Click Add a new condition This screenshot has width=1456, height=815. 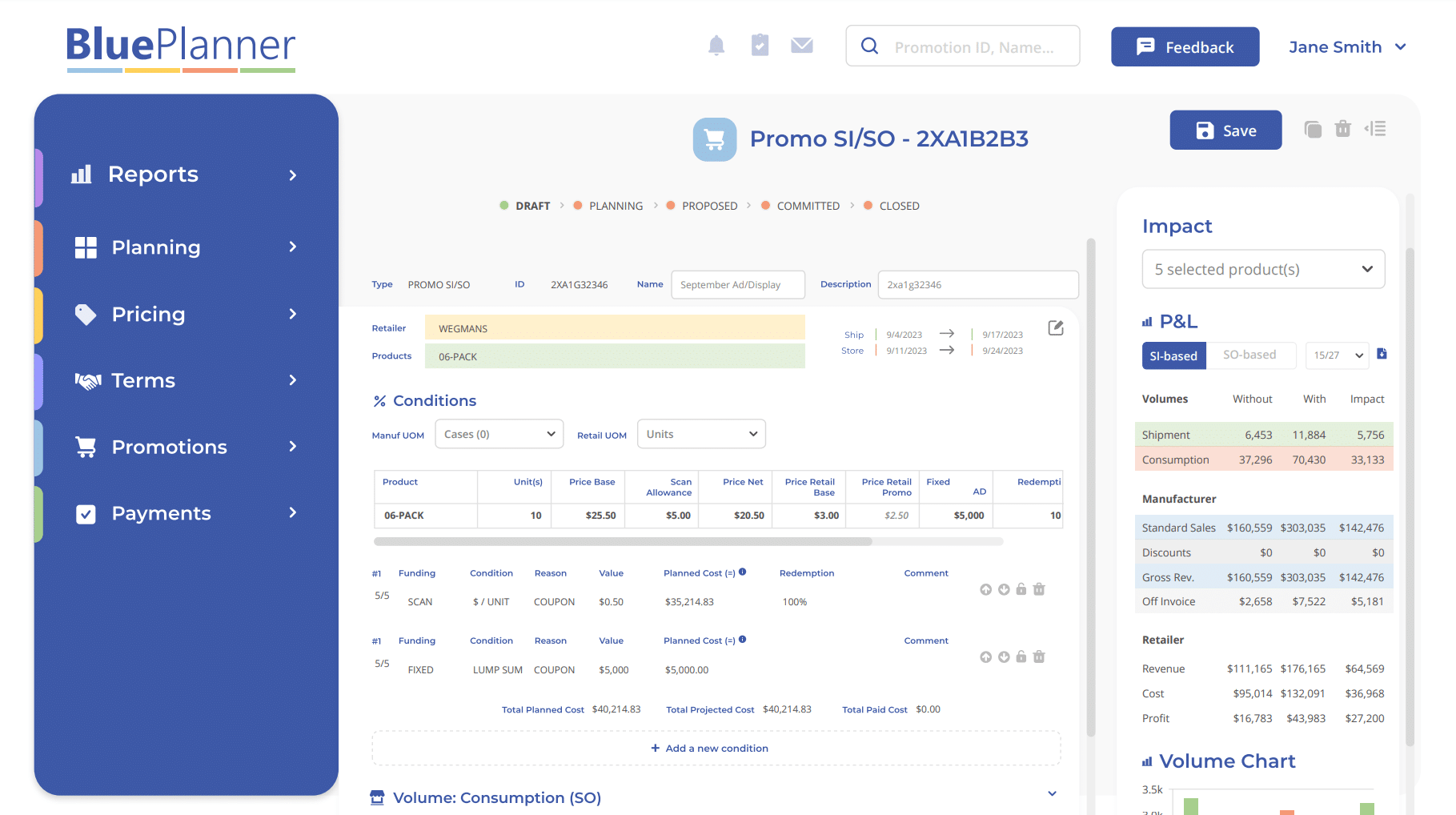click(x=716, y=749)
